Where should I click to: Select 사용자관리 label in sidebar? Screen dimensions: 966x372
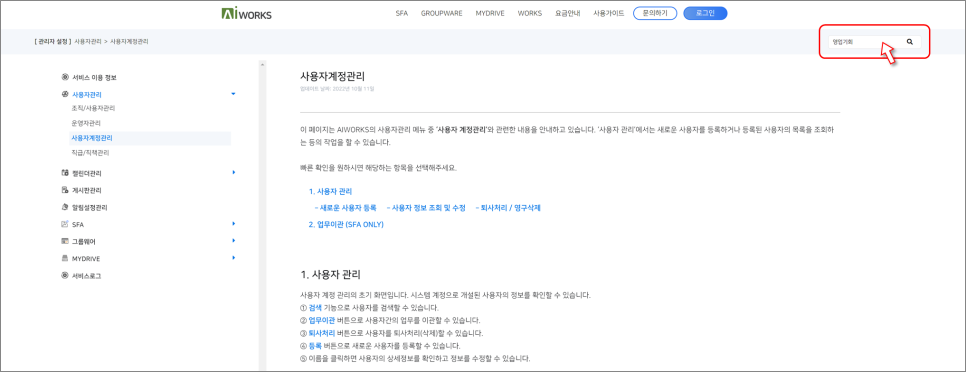point(87,95)
